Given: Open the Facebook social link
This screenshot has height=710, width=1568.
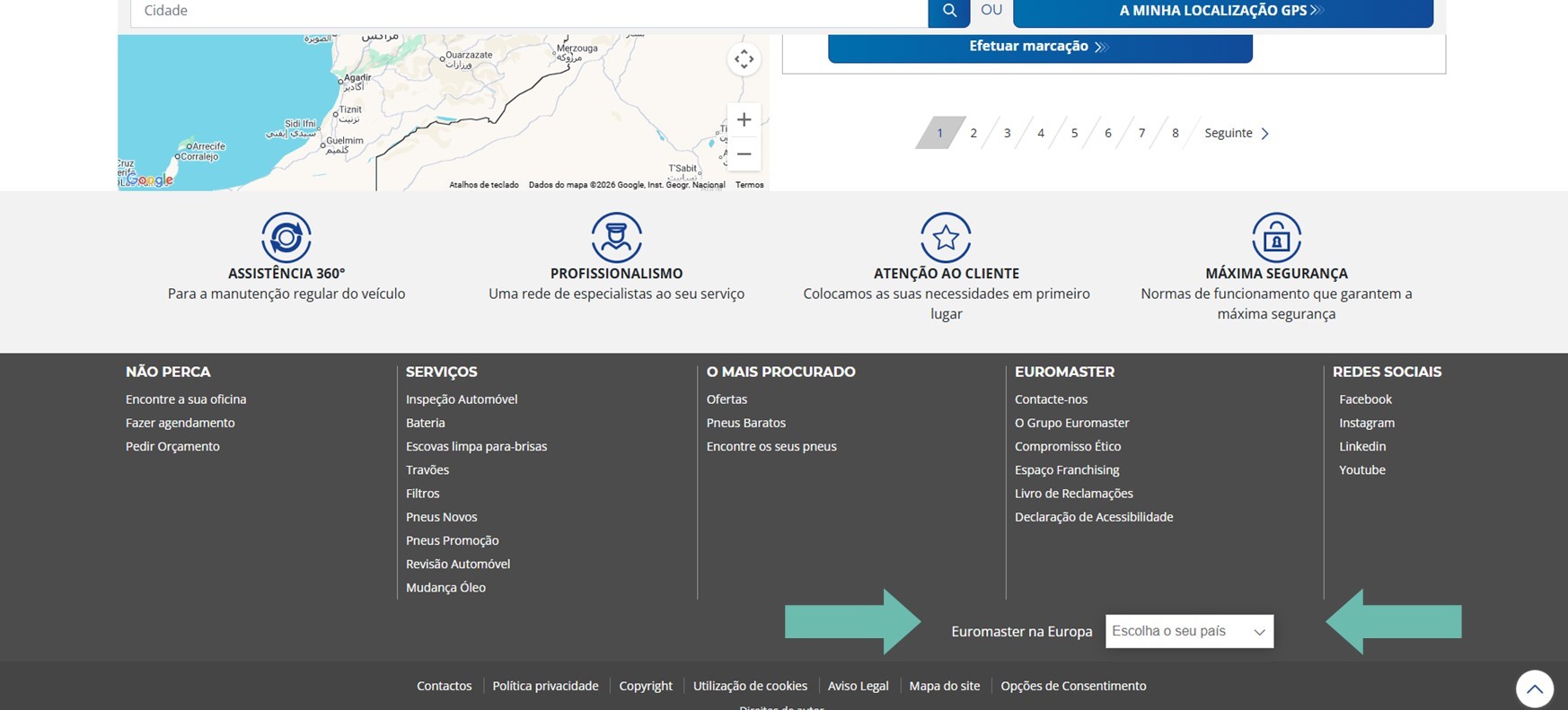Looking at the screenshot, I should [1365, 399].
